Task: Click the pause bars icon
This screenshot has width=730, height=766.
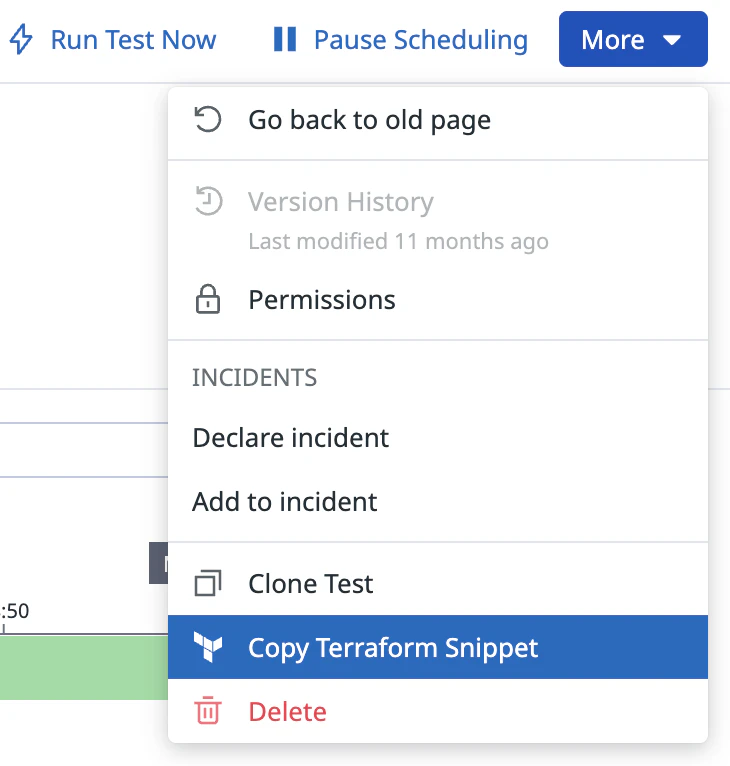Action: [285, 40]
